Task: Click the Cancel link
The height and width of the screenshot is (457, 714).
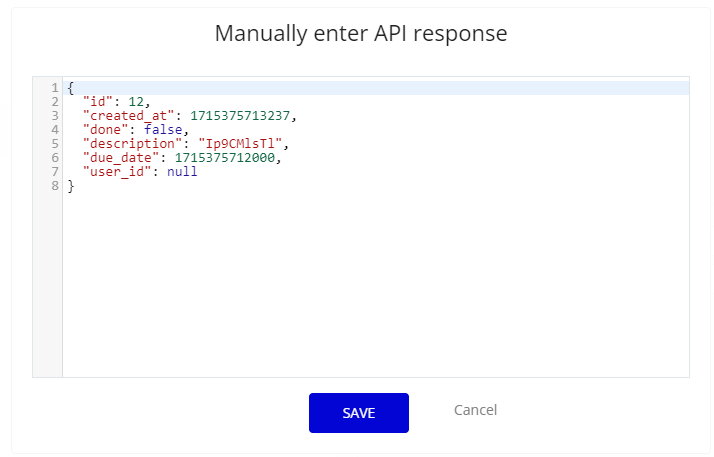Action: [475, 410]
